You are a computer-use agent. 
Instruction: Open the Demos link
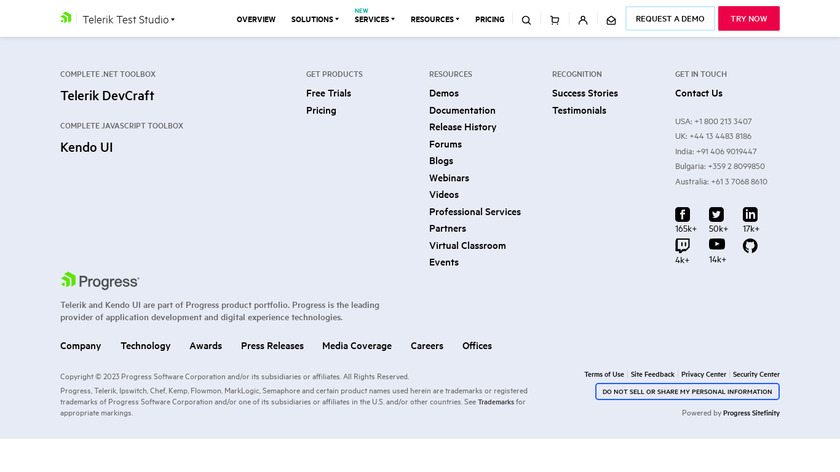click(x=444, y=93)
